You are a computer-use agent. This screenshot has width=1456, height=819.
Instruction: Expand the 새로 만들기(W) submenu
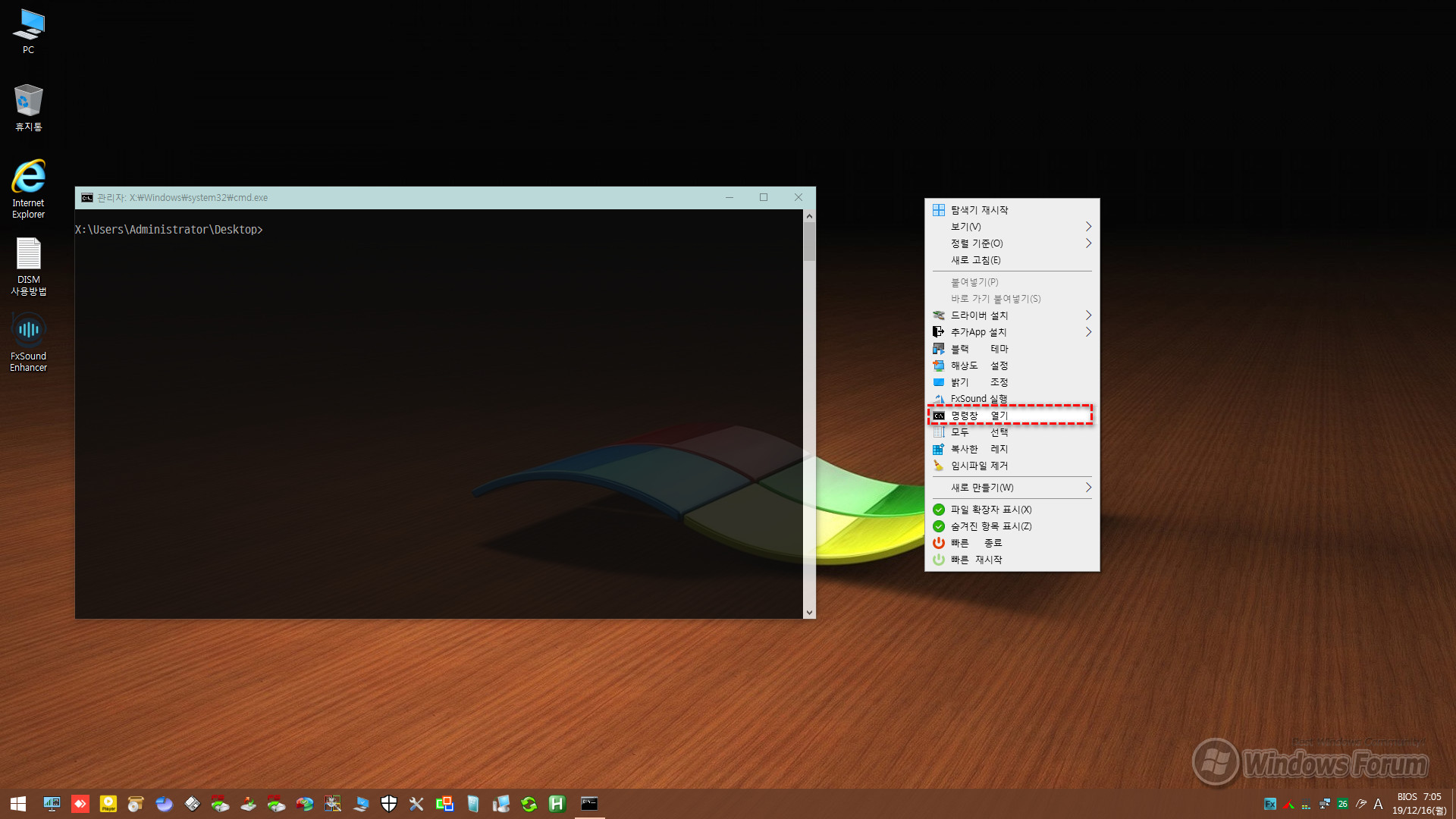[x=1012, y=488]
